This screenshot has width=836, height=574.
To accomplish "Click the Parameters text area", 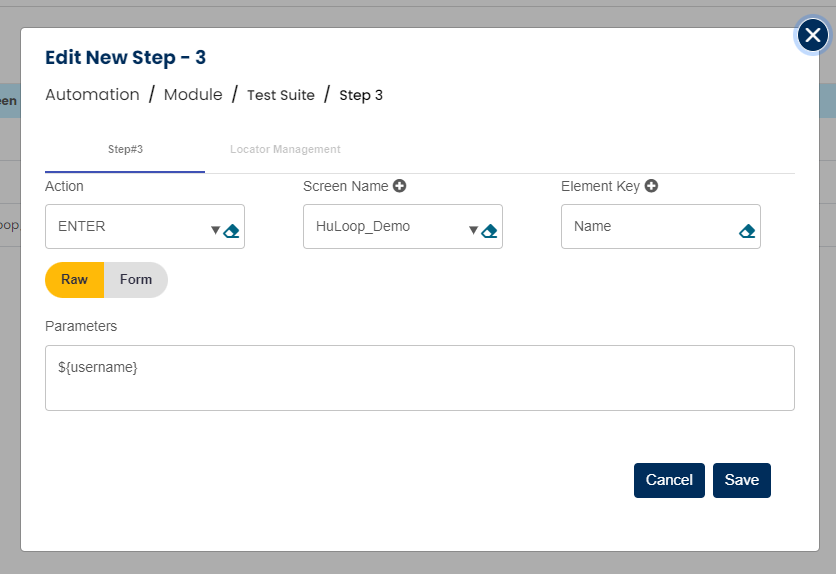I will tap(420, 378).
